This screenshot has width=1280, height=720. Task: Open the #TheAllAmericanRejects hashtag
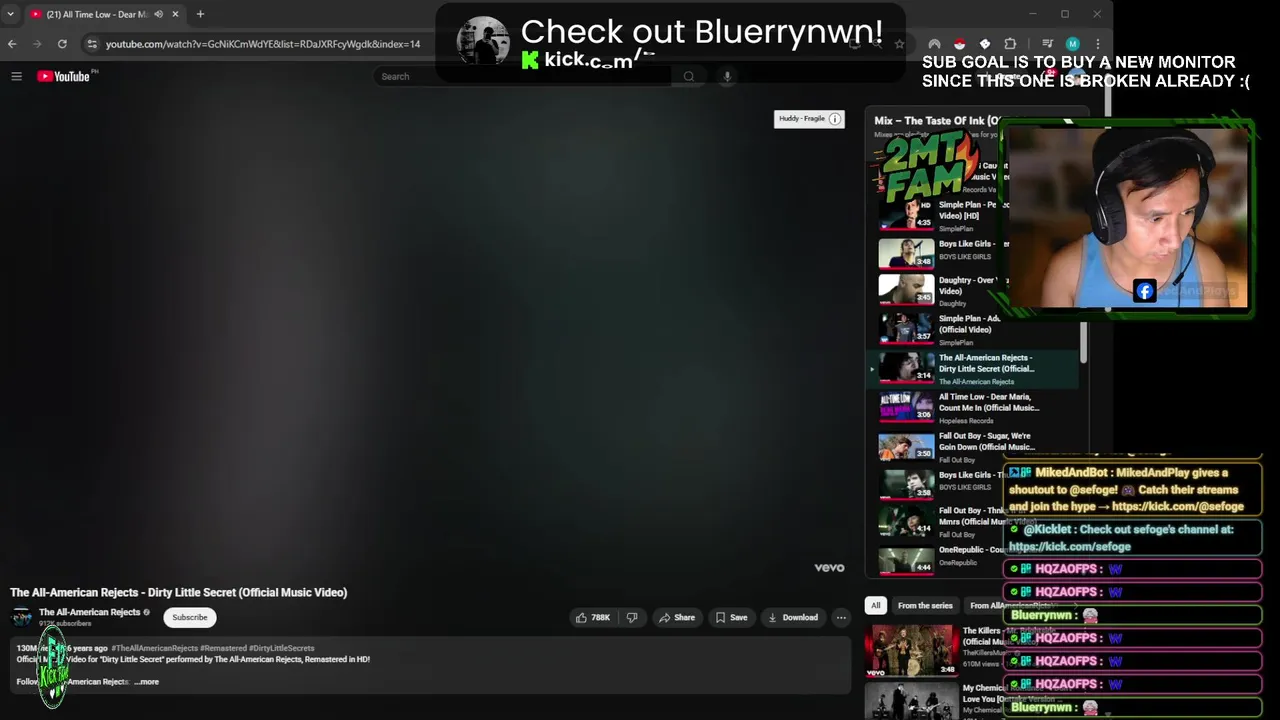click(154, 648)
